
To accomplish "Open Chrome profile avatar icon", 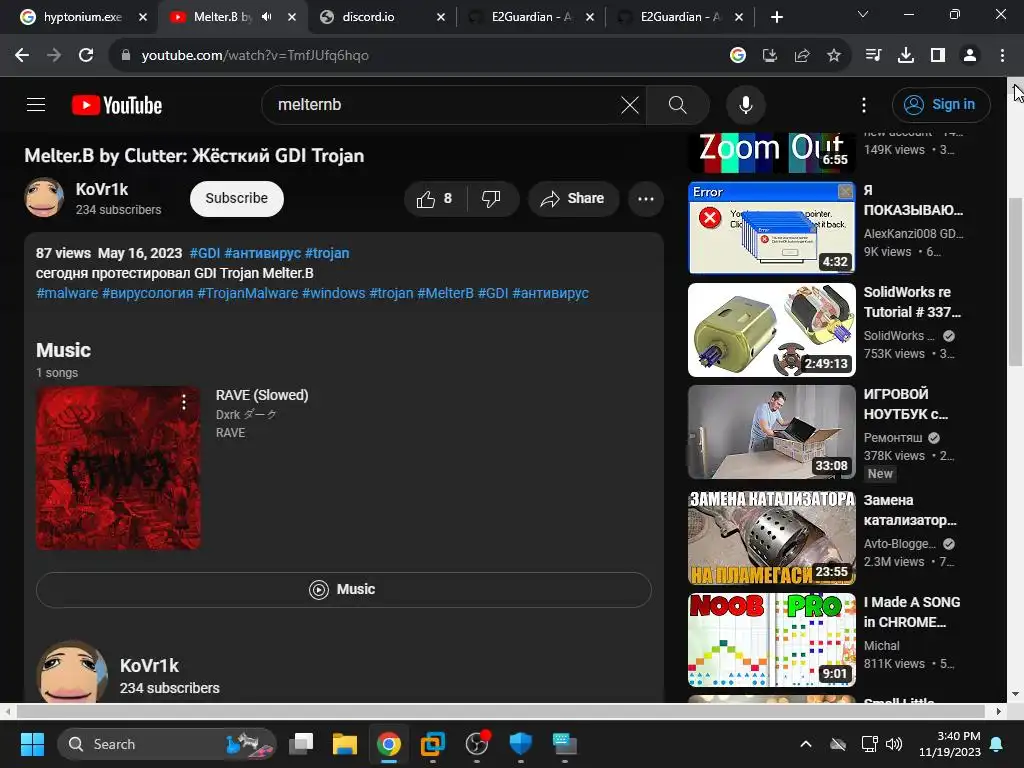I will [970, 56].
